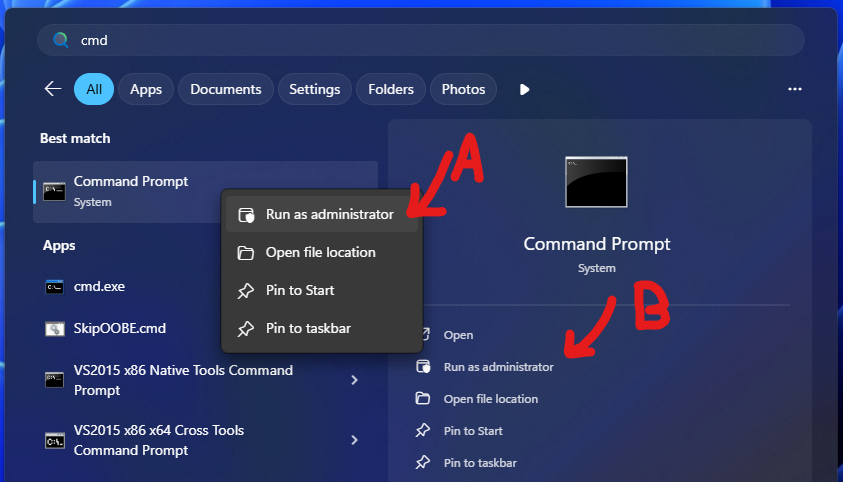Image resolution: width=843 pixels, height=482 pixels.
Task: Switch to the Apps filter tab
Action: 146,89
